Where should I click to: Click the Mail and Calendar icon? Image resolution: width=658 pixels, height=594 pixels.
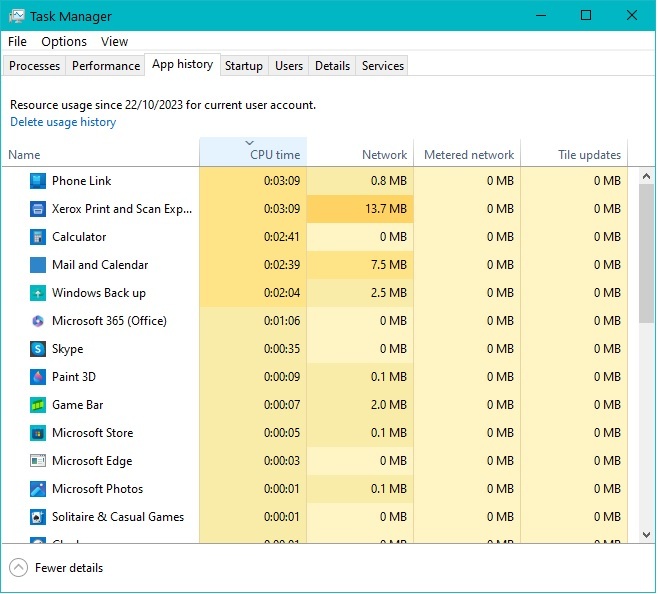[38, 265]
